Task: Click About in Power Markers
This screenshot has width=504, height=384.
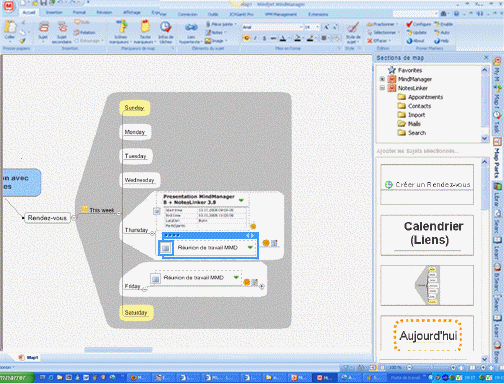Action: (416, 41)
